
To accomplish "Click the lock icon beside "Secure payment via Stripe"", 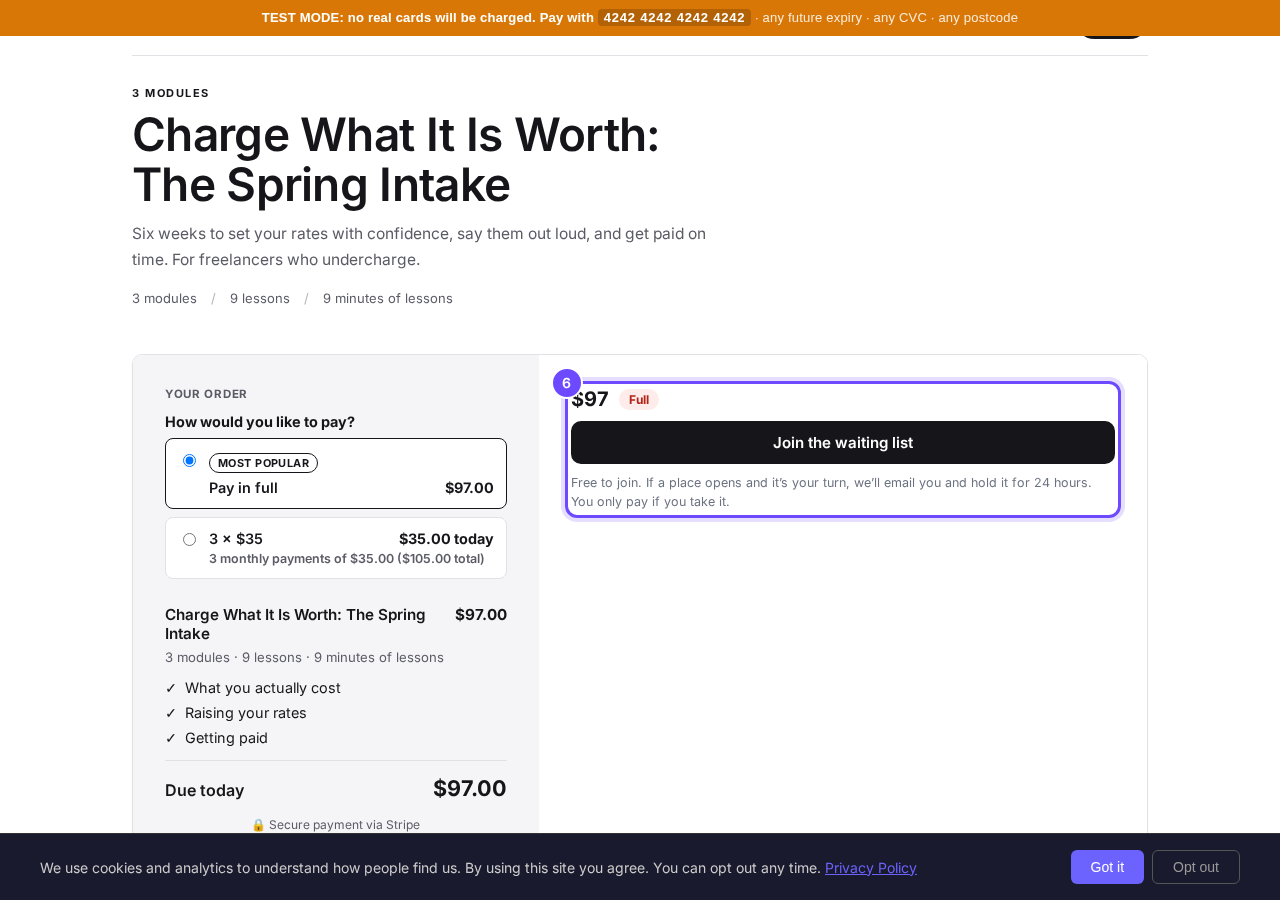I will point(258,825).
